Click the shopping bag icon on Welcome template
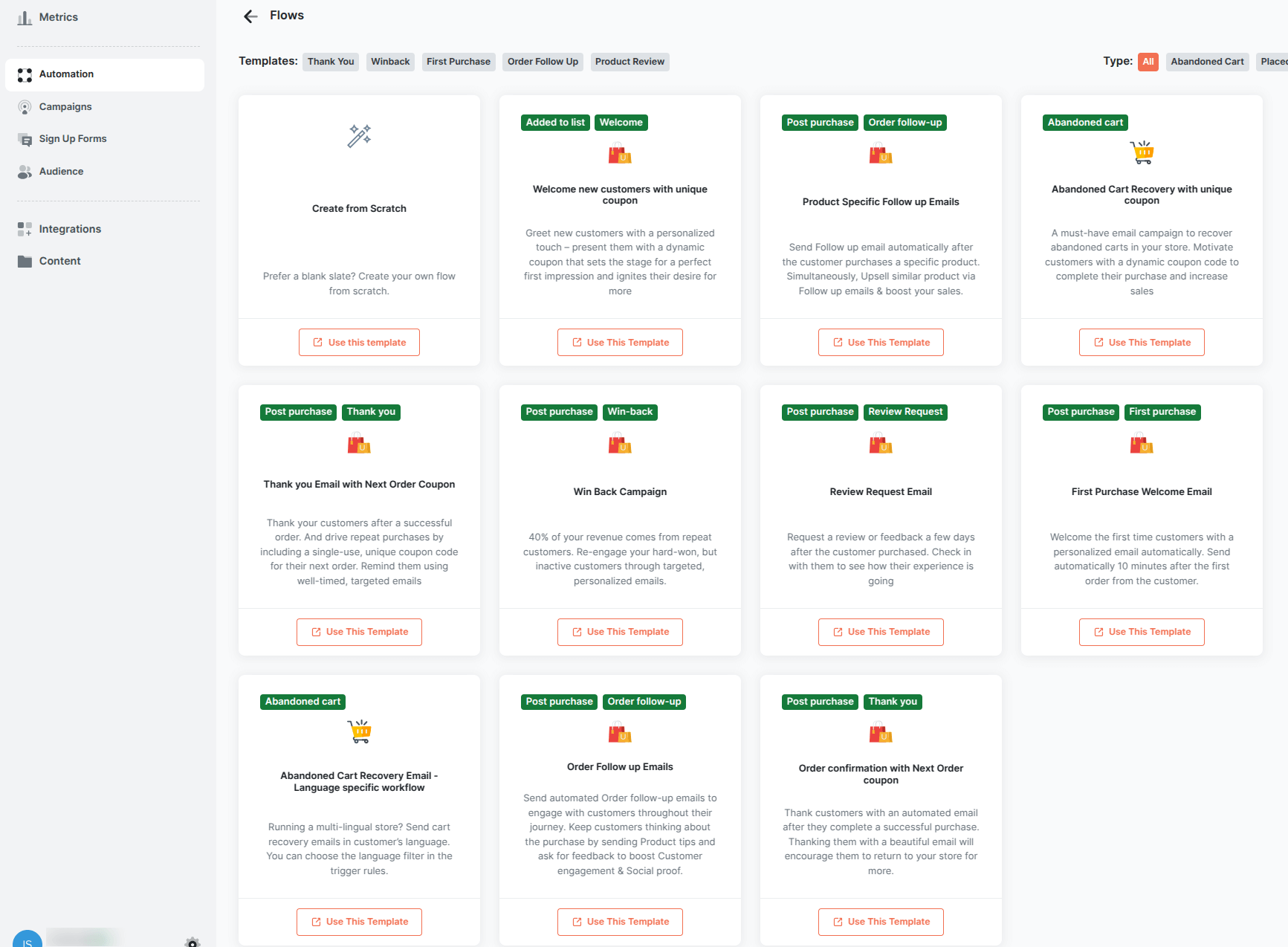 pyautogui.click(x=620, y=154)
